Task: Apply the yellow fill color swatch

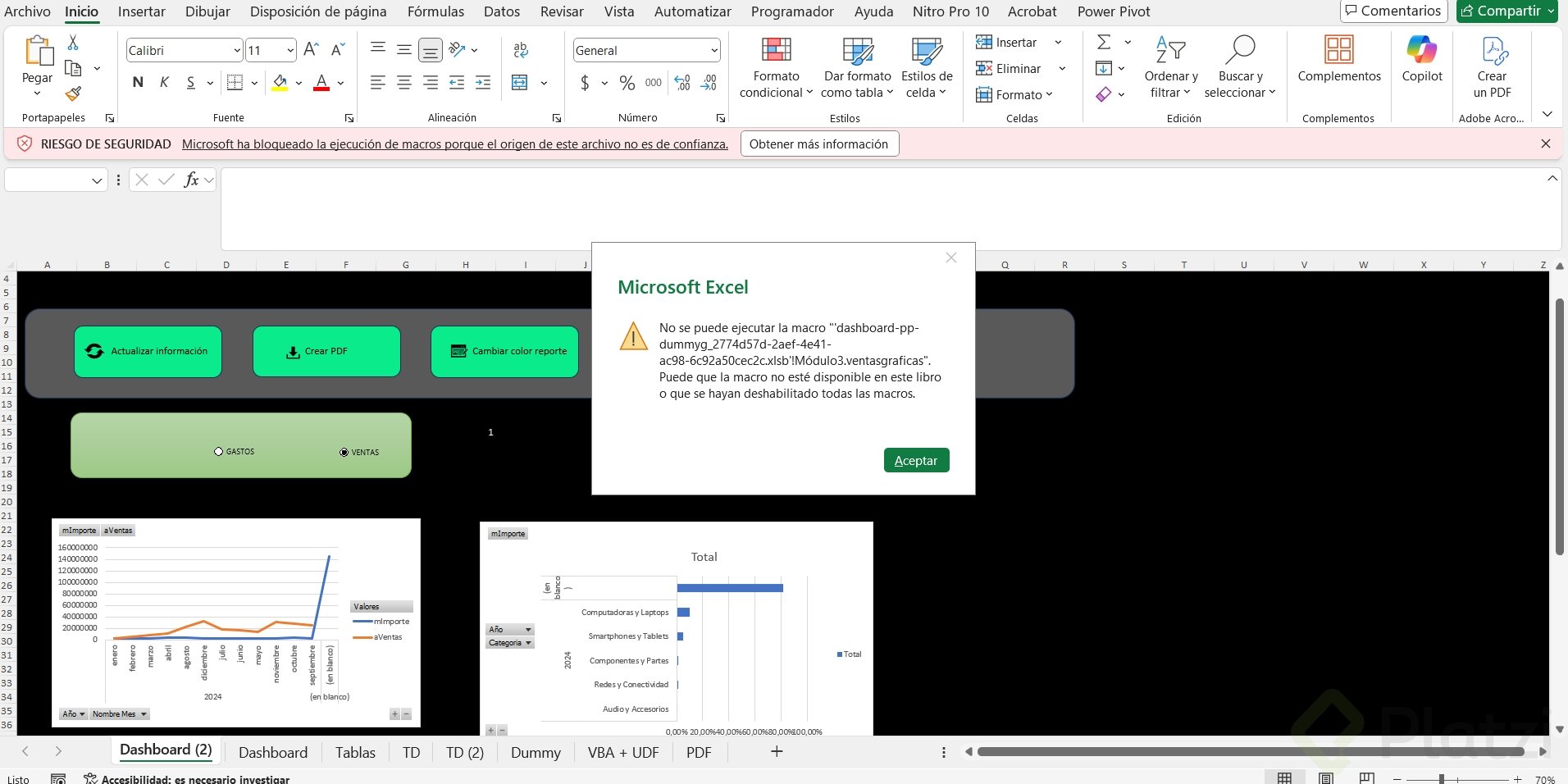Action: 280,83
